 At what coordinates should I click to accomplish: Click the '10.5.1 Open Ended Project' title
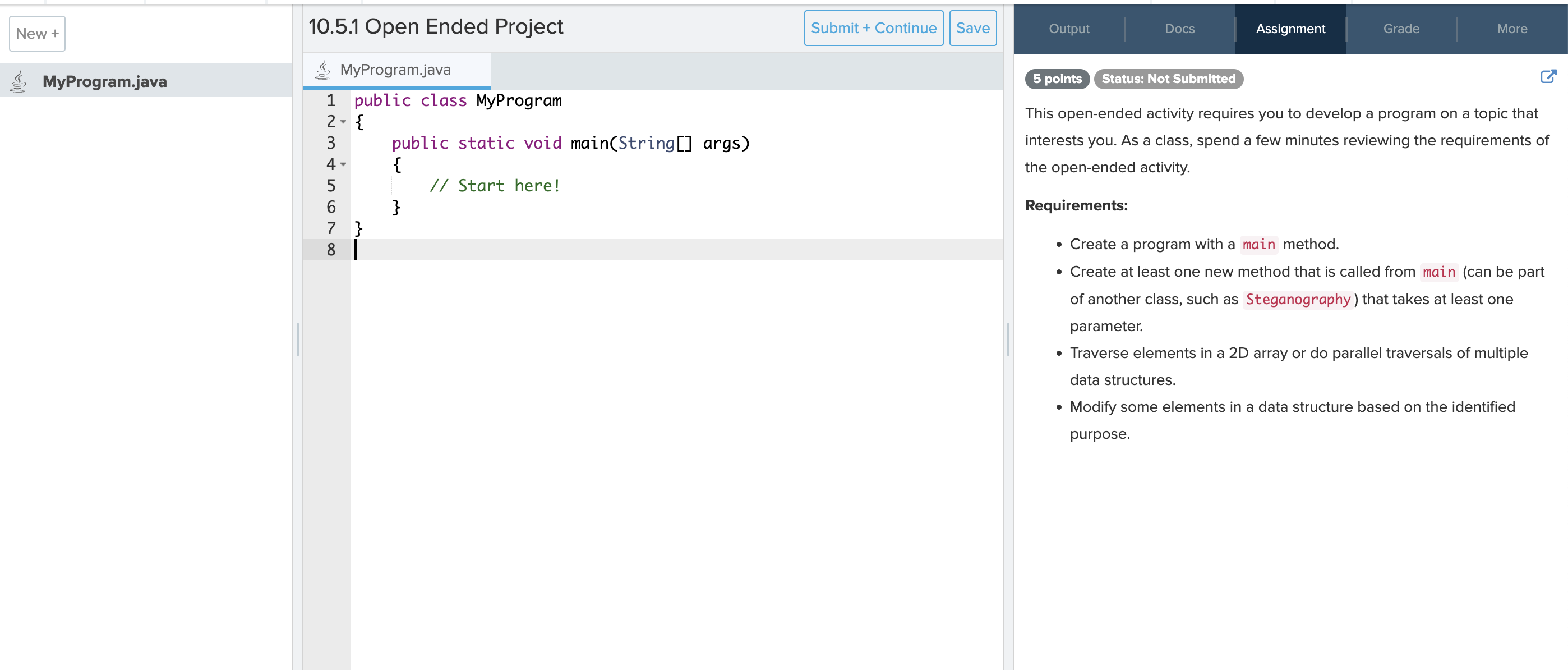coord(436,26)
